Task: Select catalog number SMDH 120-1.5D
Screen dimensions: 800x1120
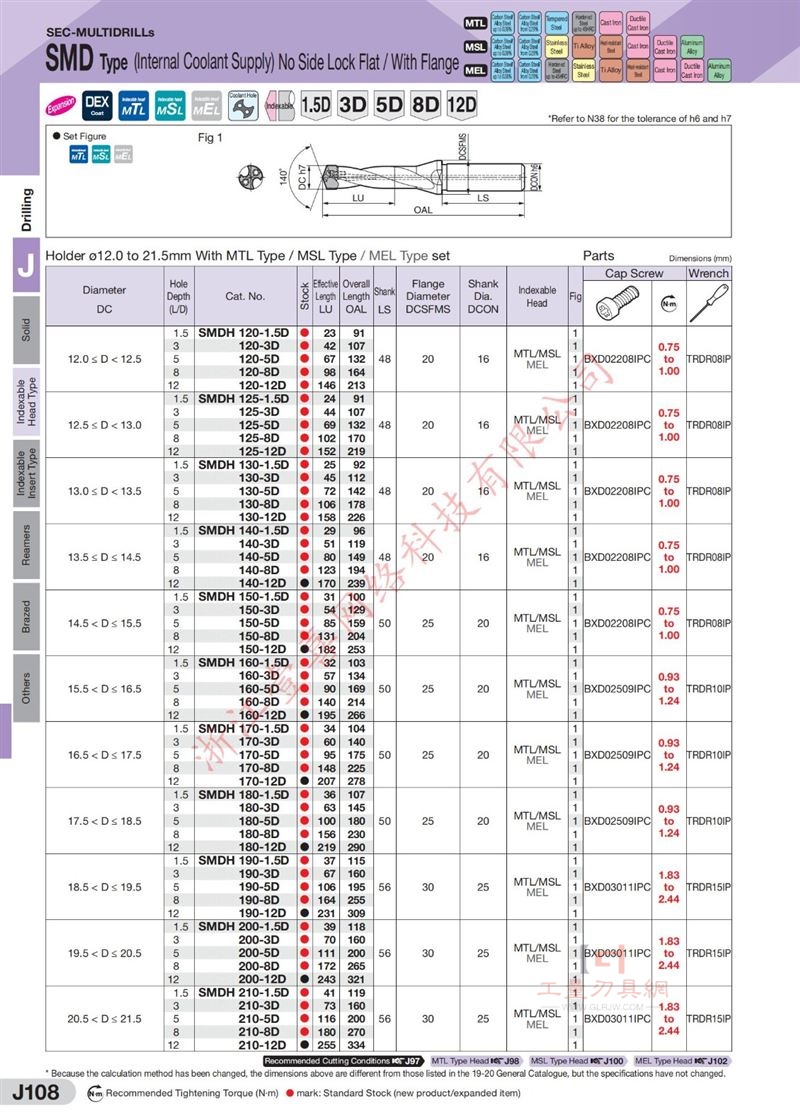Action: pos(244,333)
